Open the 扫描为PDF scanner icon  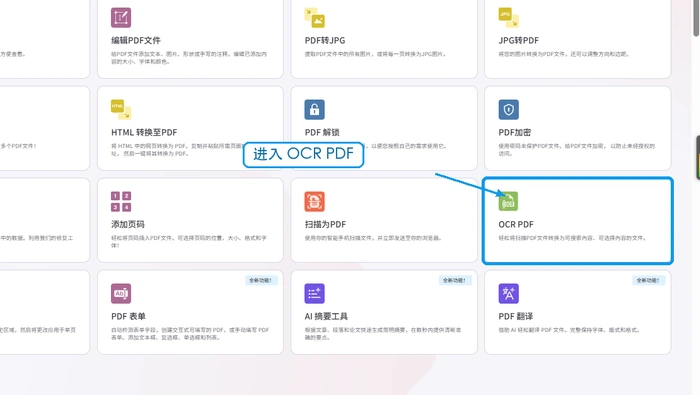point(314,201)
